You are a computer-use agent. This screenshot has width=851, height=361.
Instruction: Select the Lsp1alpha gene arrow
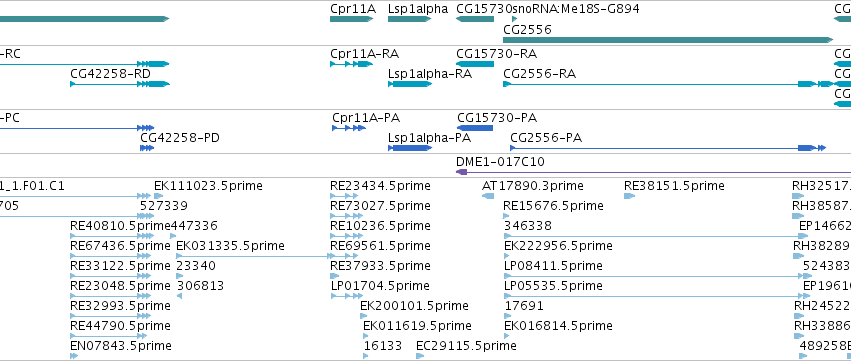pos(409,19)
